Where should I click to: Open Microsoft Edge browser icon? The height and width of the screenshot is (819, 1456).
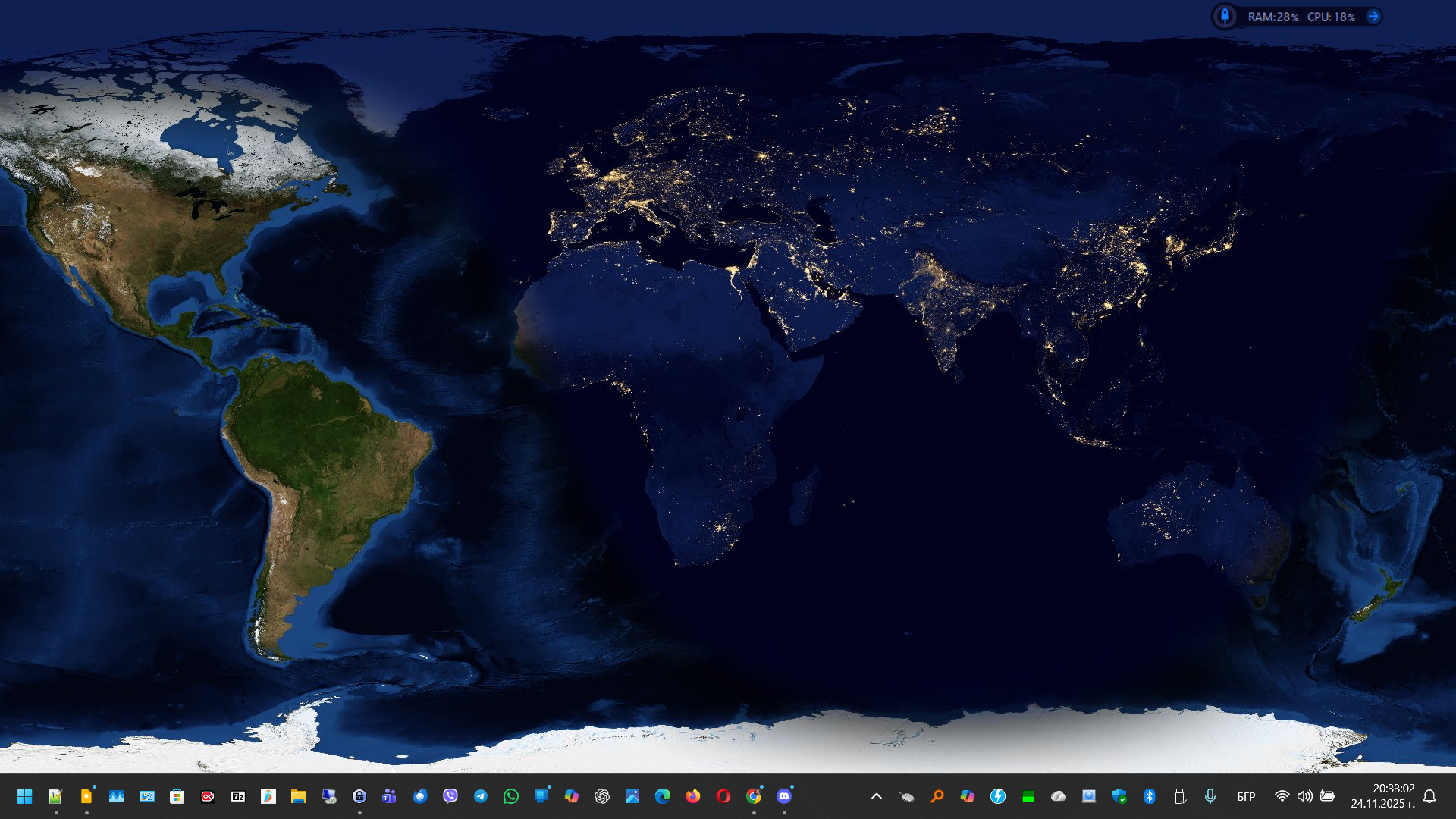tap(663, 796)
